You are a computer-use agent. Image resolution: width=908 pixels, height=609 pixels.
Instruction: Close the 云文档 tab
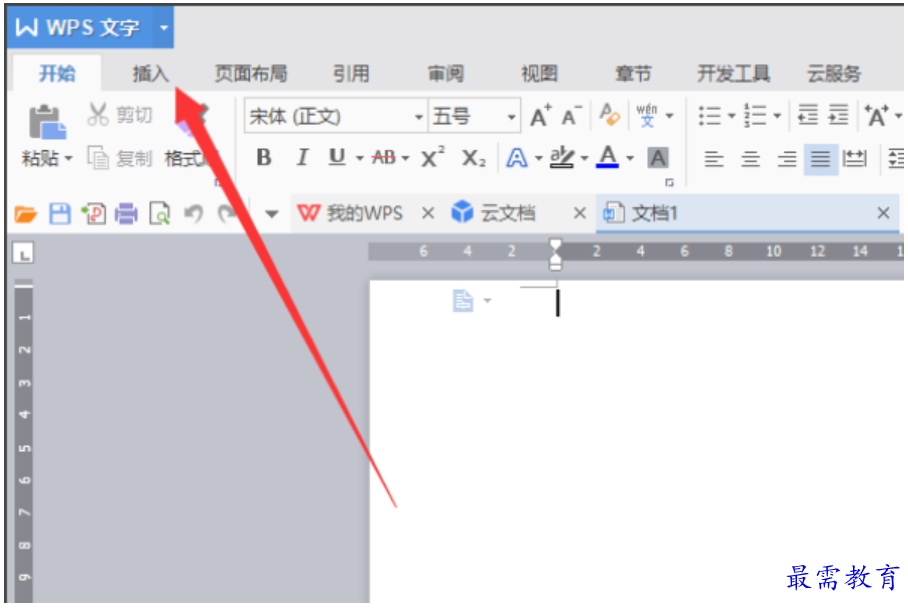(x=580, y=214)
